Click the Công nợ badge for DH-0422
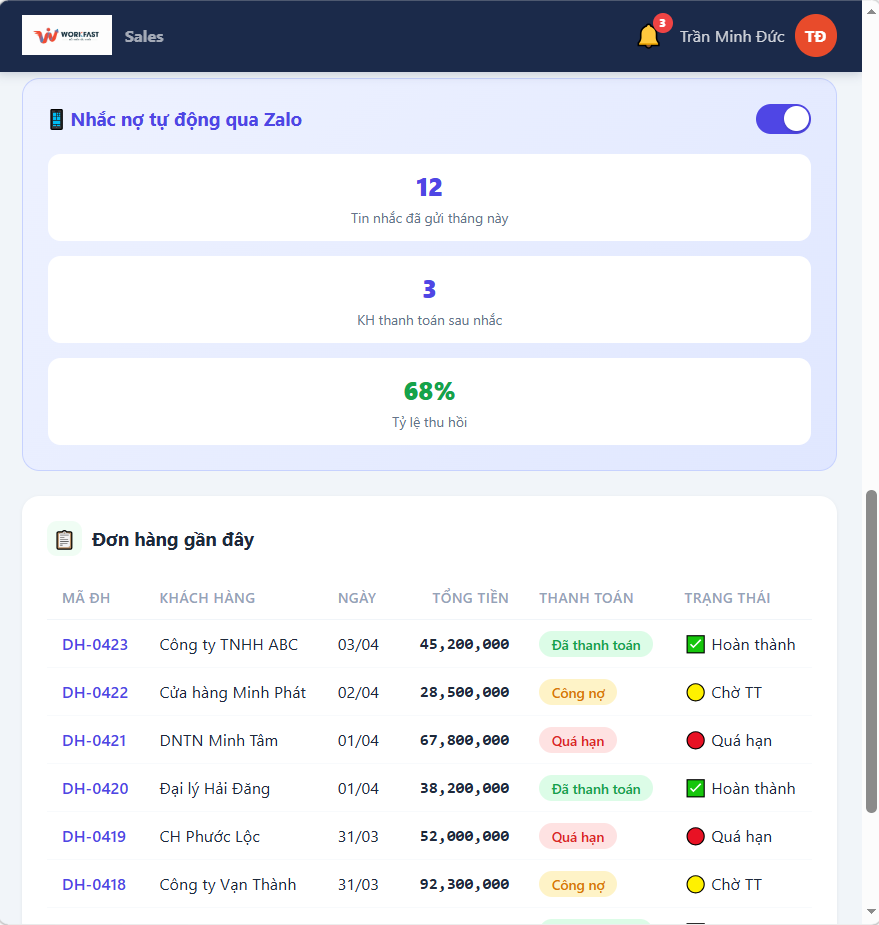 tap(578, 693)
